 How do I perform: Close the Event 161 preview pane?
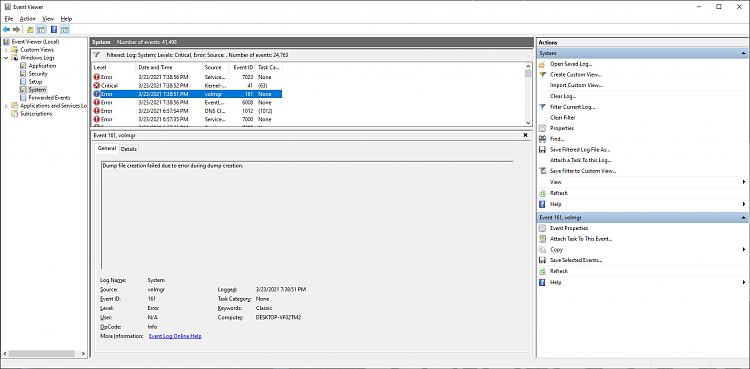tap(526, 135)
